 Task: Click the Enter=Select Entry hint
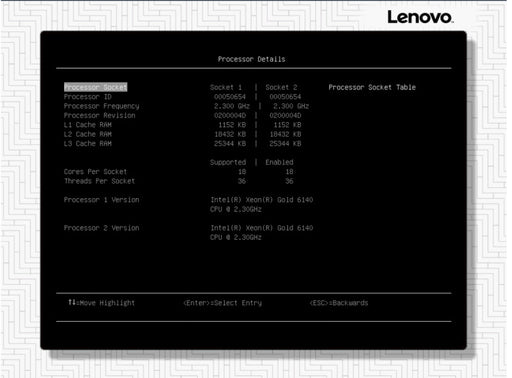[x=223, y=303]
